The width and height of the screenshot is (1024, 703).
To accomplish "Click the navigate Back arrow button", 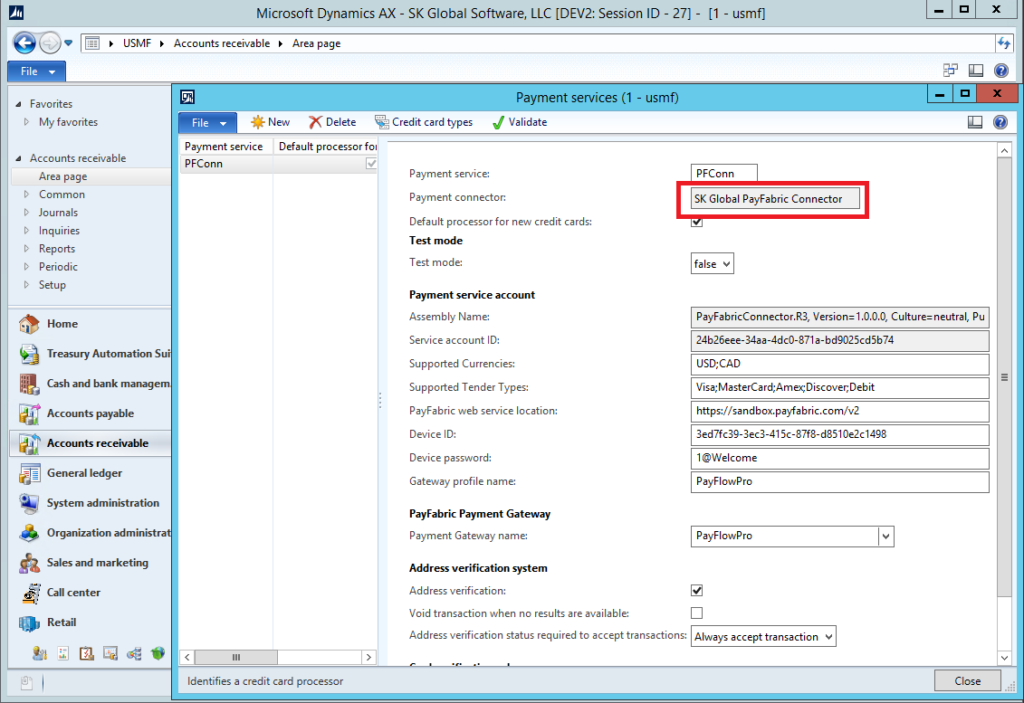I will (25, 43).
